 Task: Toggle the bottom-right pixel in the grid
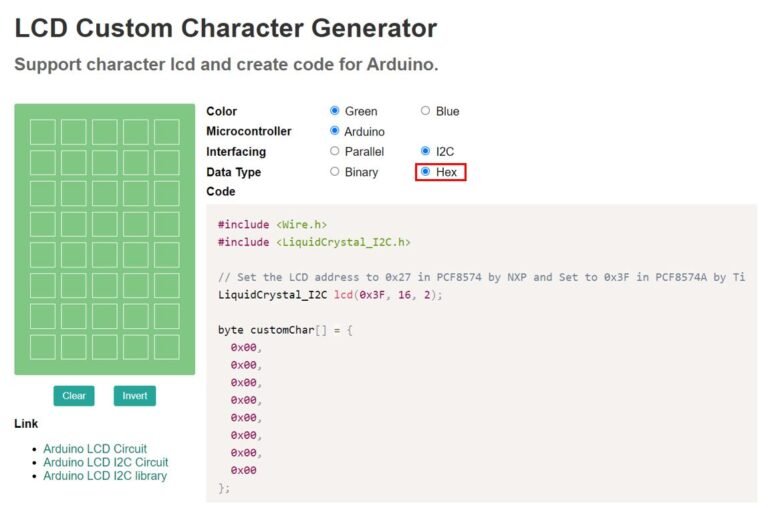click(167, 347)
